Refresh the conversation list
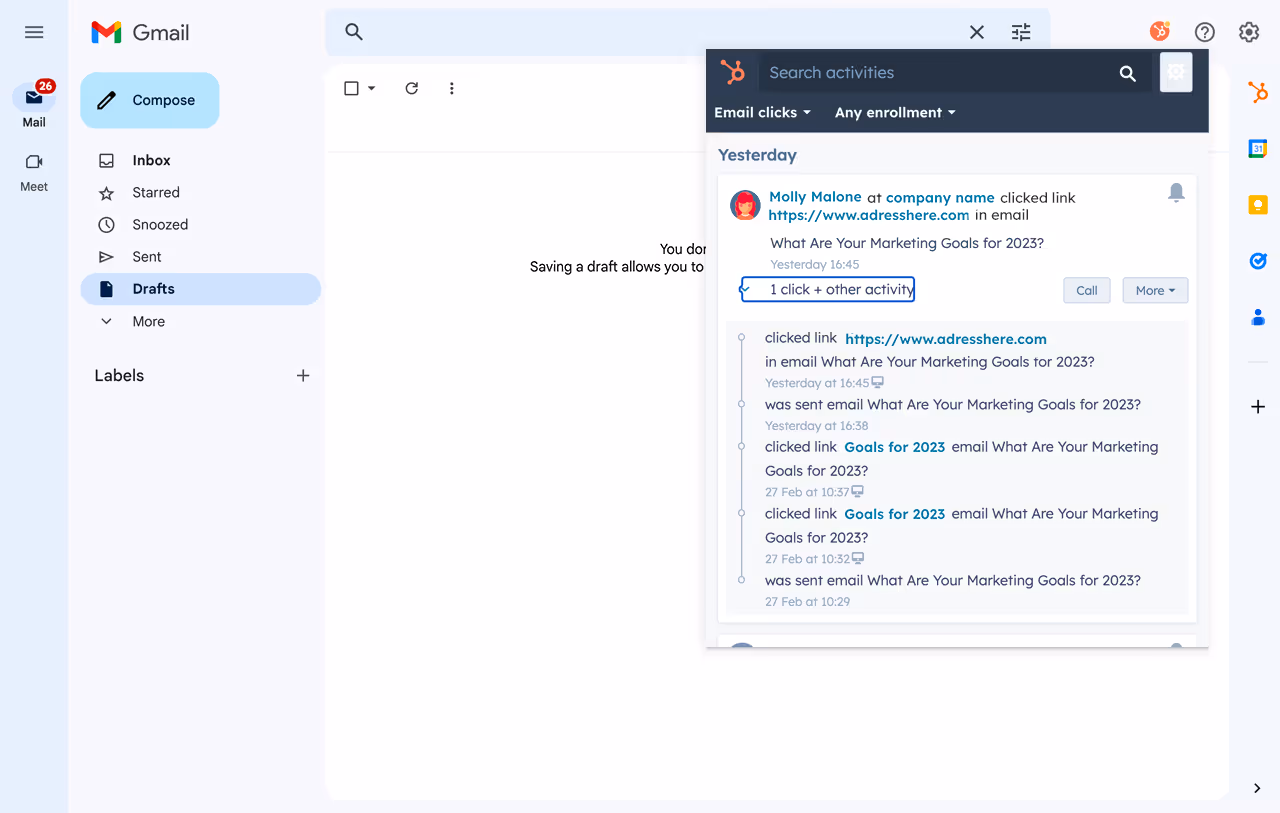Image resolution: width=1280 pixels, height=813 pixels. [x=411, y=88]
